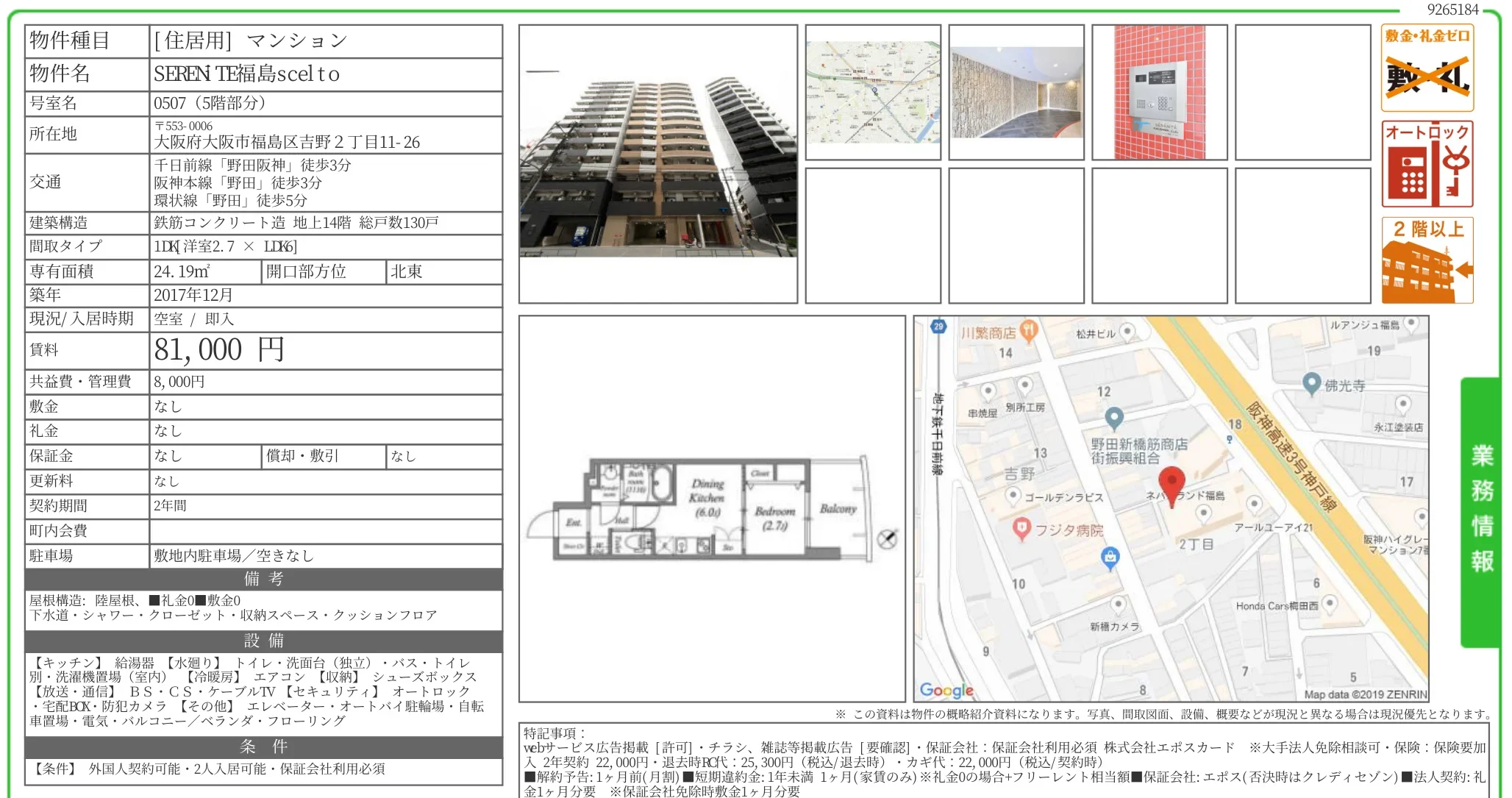Select the 2階以上 building badge icon
1512x798 pixels.
click(1426, 259)
